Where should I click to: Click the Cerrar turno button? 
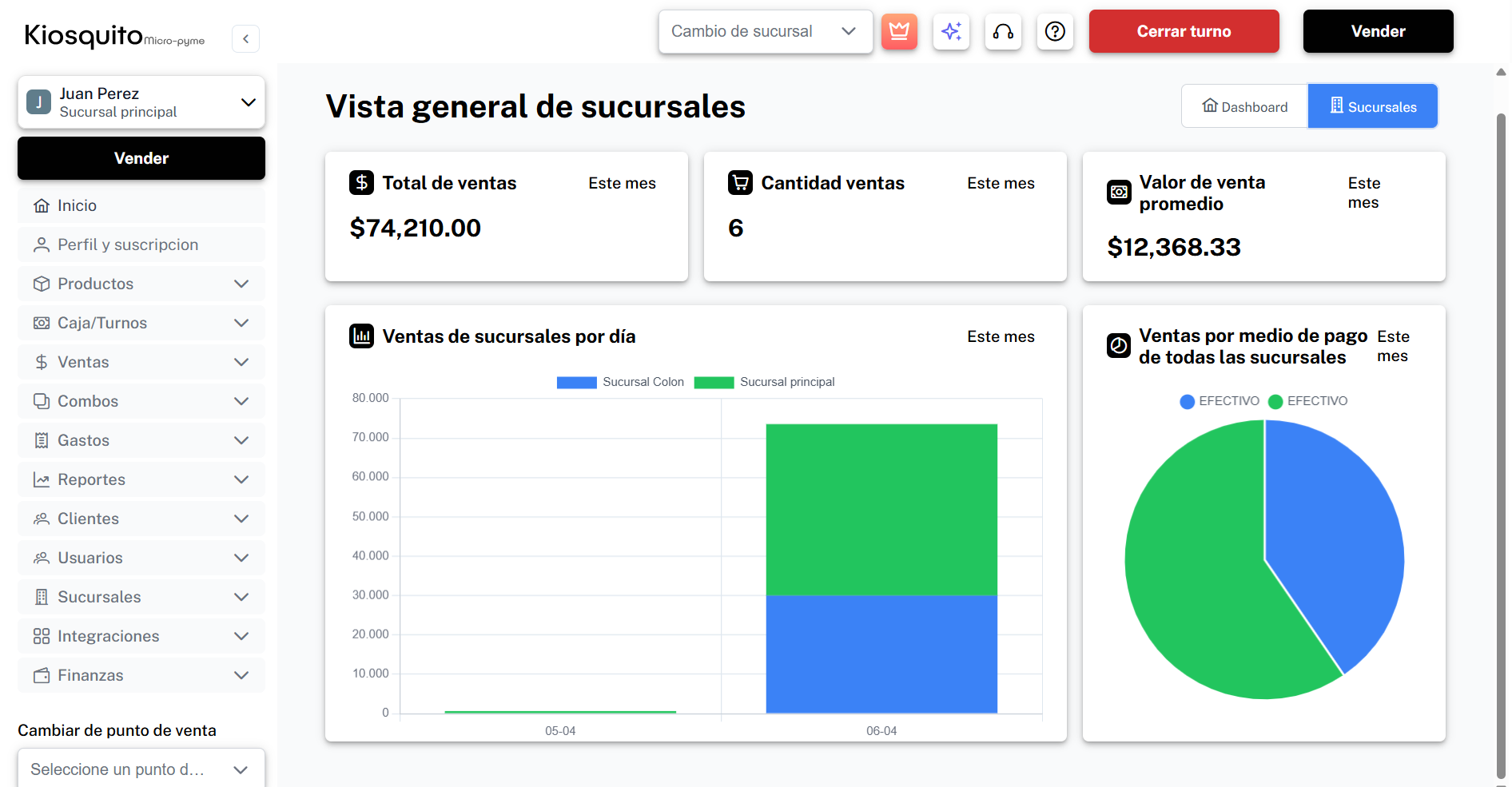tap(1184, 31)
